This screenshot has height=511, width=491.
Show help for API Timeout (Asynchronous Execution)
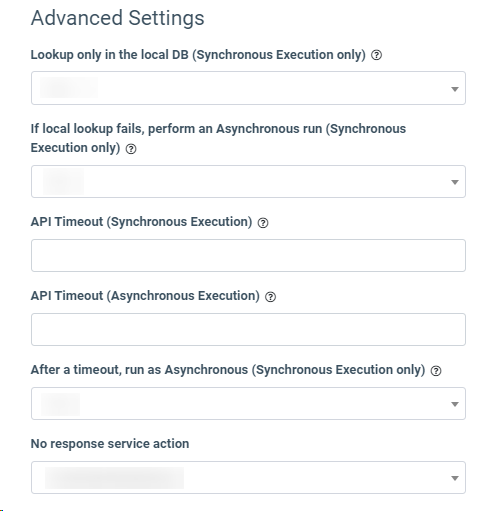[x=270, y=297]
